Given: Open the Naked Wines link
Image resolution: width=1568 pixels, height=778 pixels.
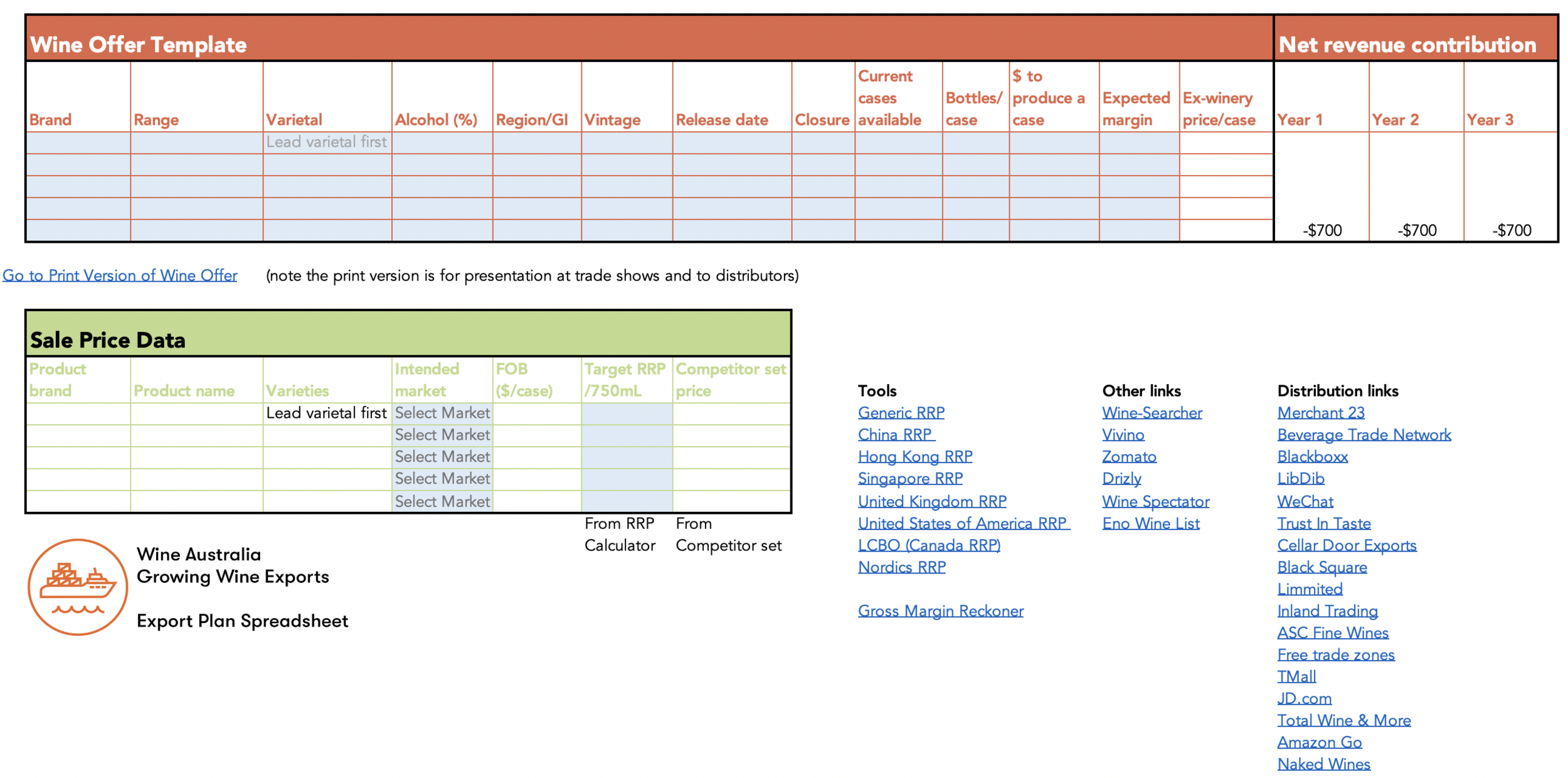Looking at the screenshot, I should point(1323,764).
